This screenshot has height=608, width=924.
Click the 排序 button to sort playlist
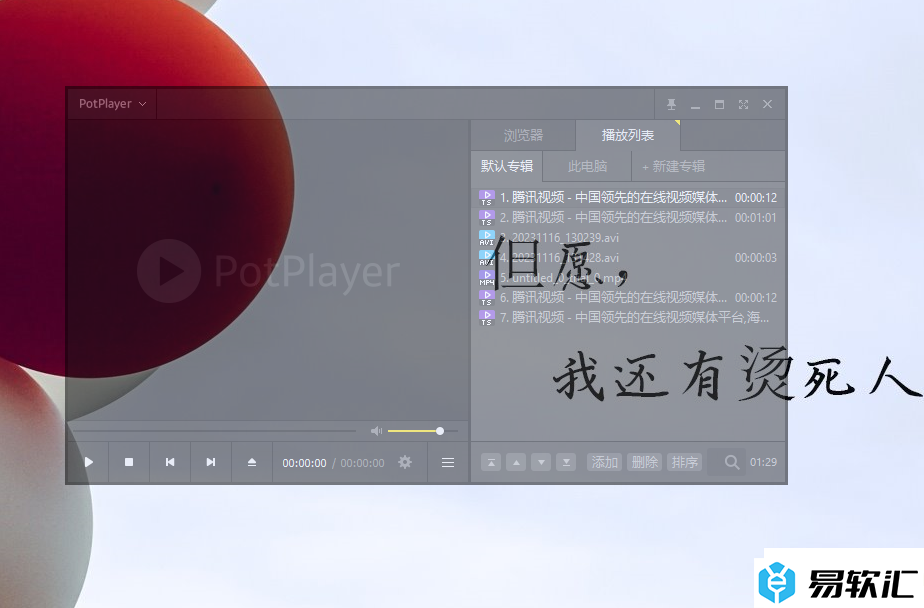click(685, 462)
